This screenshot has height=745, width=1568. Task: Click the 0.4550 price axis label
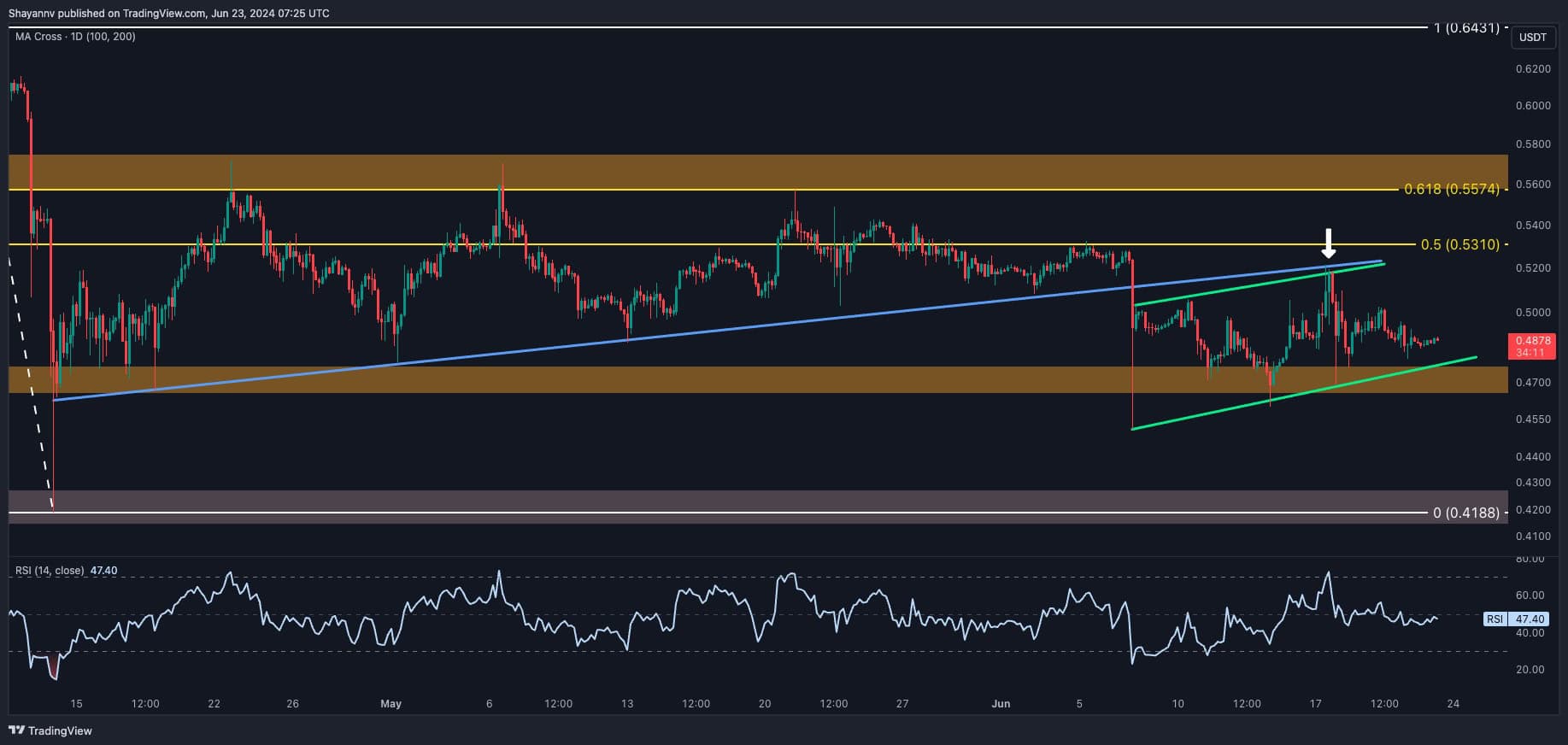(1532, 419)
